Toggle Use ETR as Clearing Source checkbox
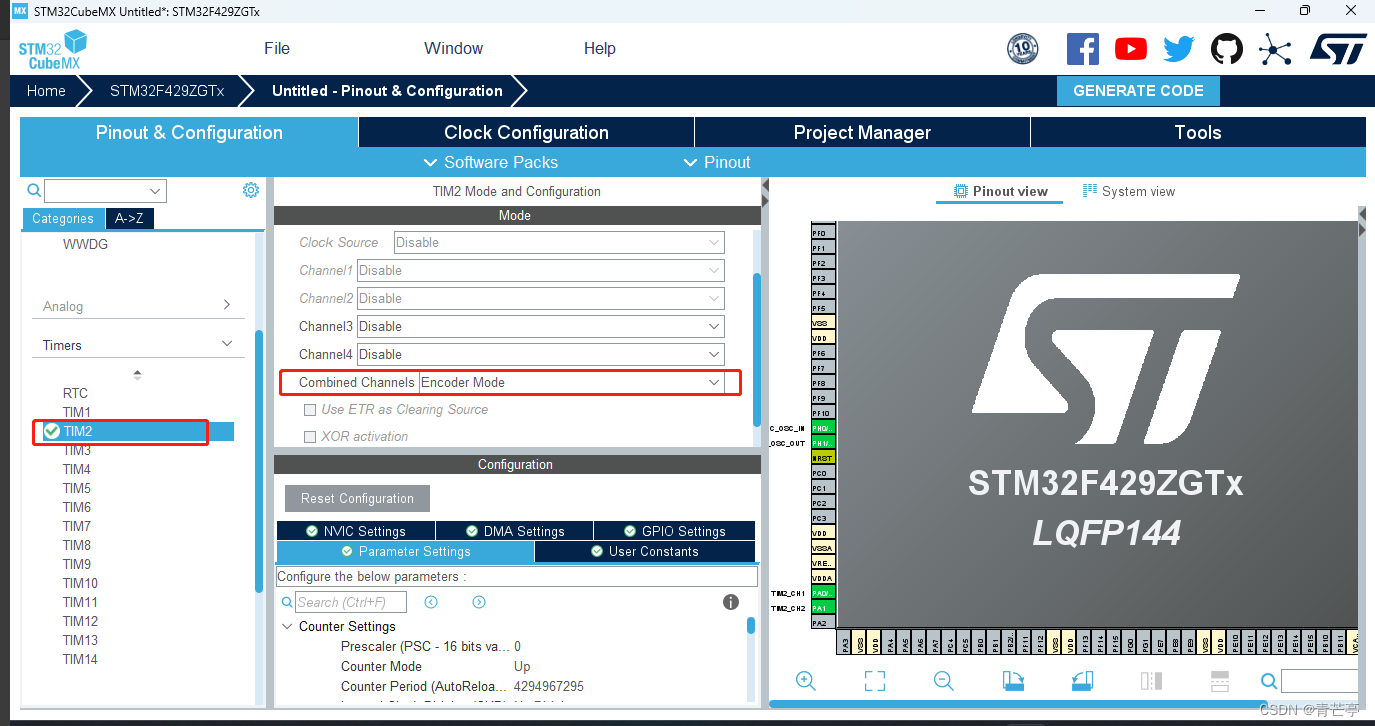This screenshot has width=1375, height=726. point(310,410)
